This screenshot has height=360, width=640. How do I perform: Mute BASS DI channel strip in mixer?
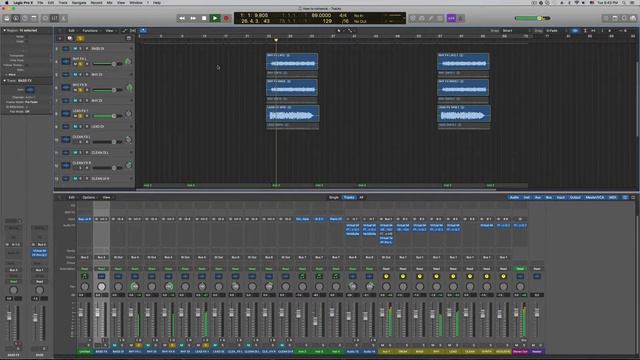click(115, 345)
